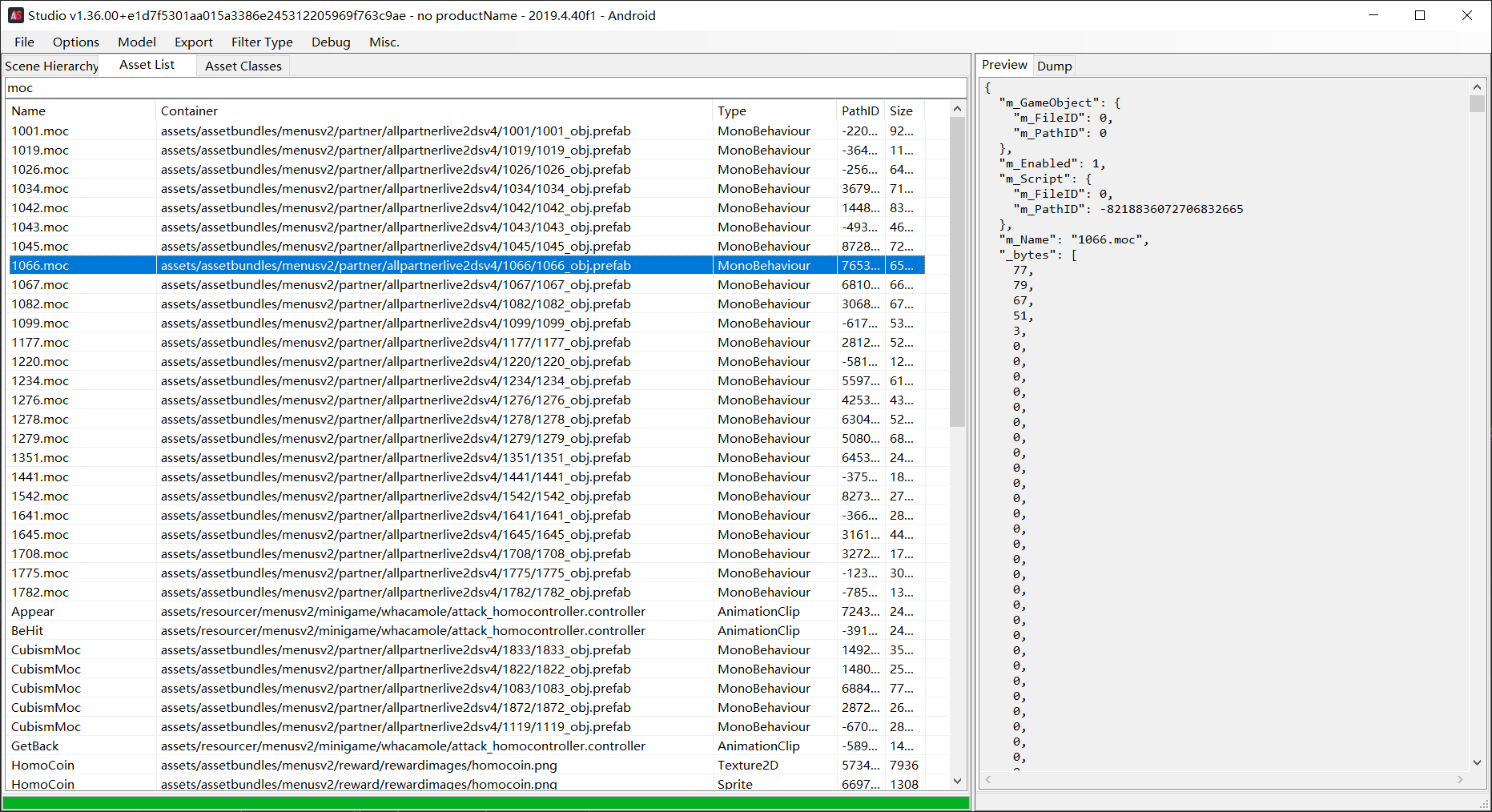Viewport: 1492px width, 812px height.
Task: Click the AssetStudio app icon in title bar
Action: [15, 15]
